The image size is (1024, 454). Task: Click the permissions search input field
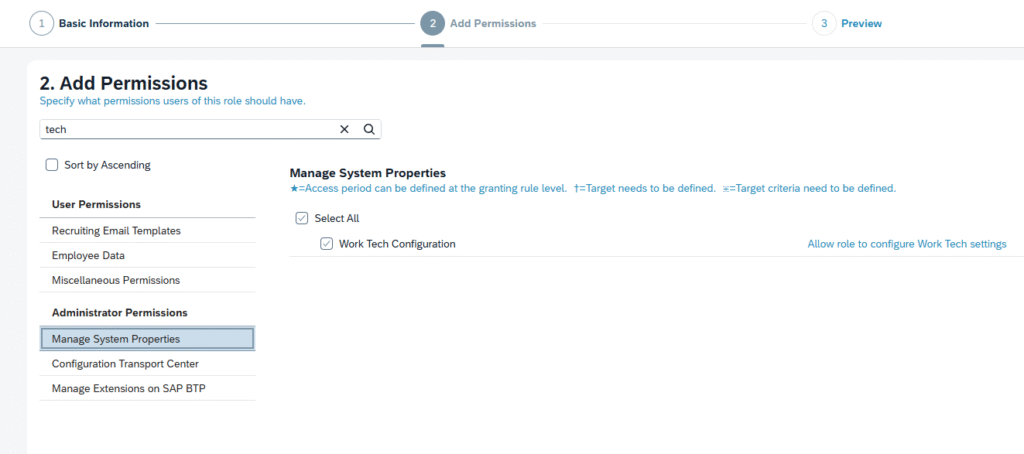point(190,129)
